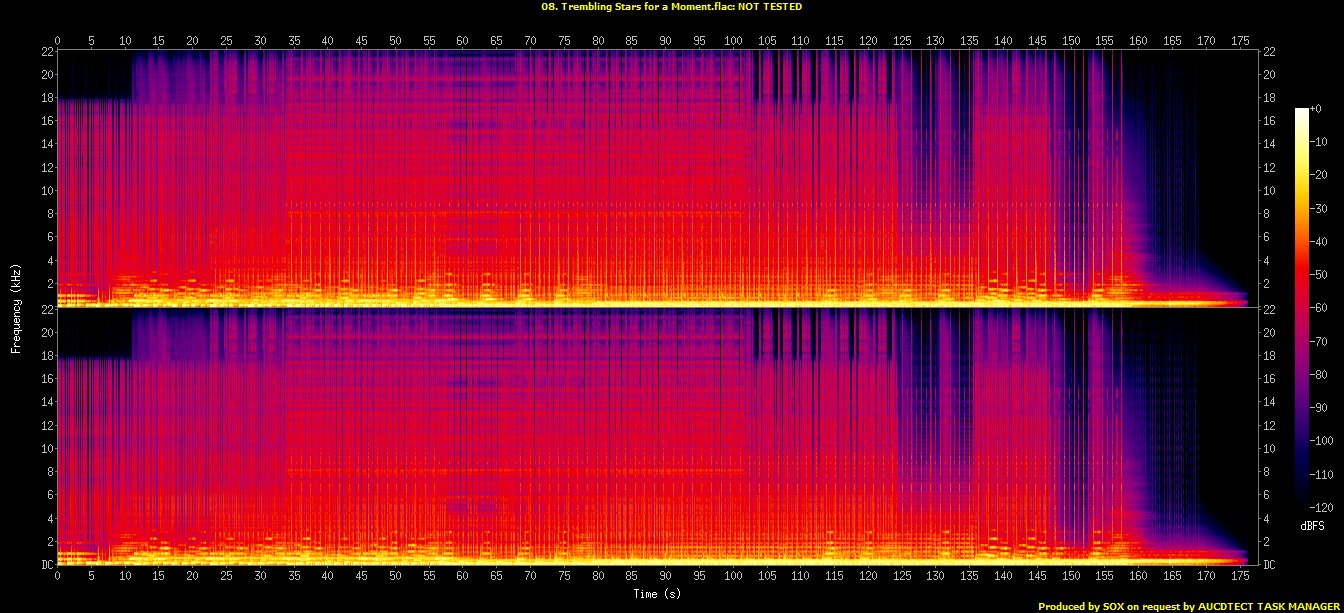Screen dimensions: 1344x613
Task: Click the "-60" value on the dBFS scale
Action: pos(1317,308)
